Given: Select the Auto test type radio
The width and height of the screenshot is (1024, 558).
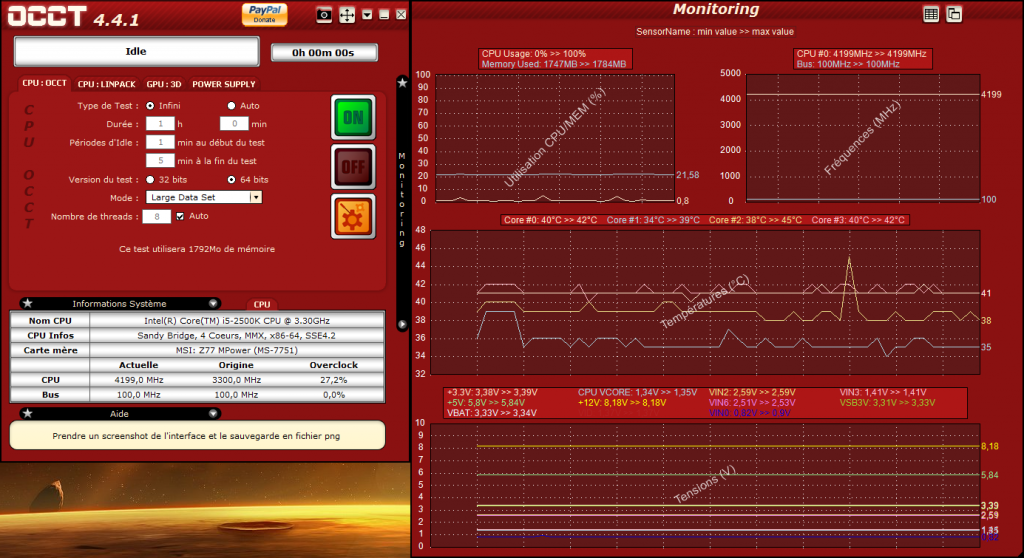Looking at the screenshot, I should click(x=231, y=106).
